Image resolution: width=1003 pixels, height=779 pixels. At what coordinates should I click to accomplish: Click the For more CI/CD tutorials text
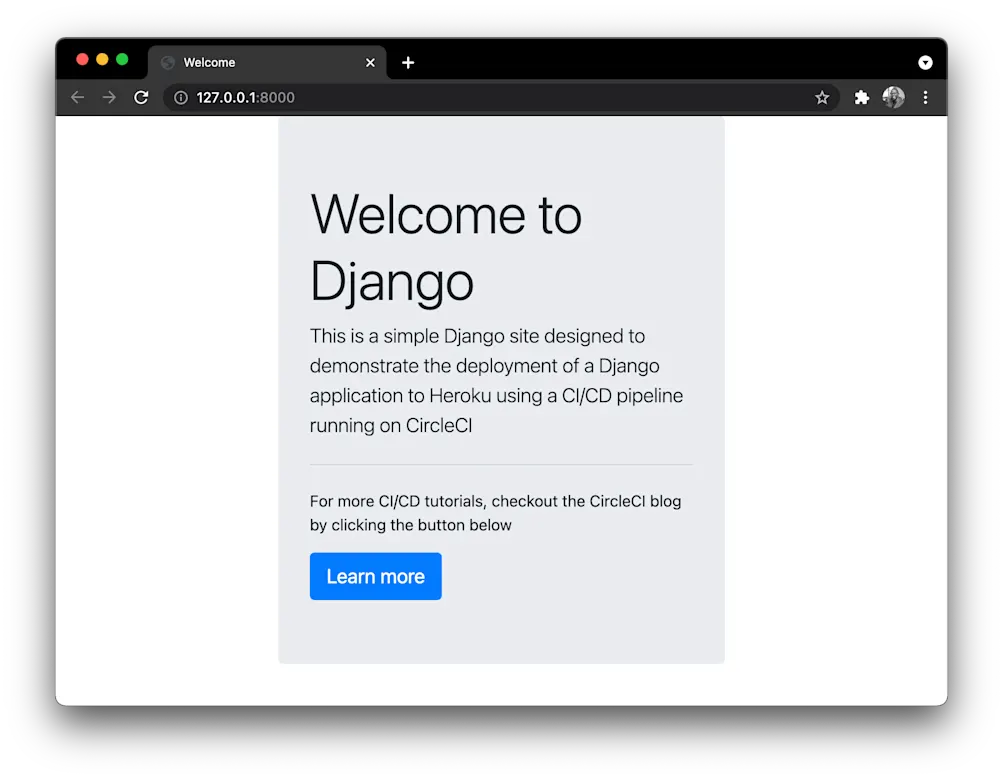coord(496,513)
